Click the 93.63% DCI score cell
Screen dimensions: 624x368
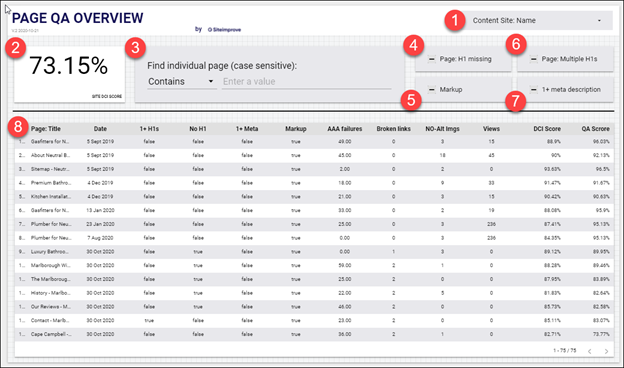point(552,169)
